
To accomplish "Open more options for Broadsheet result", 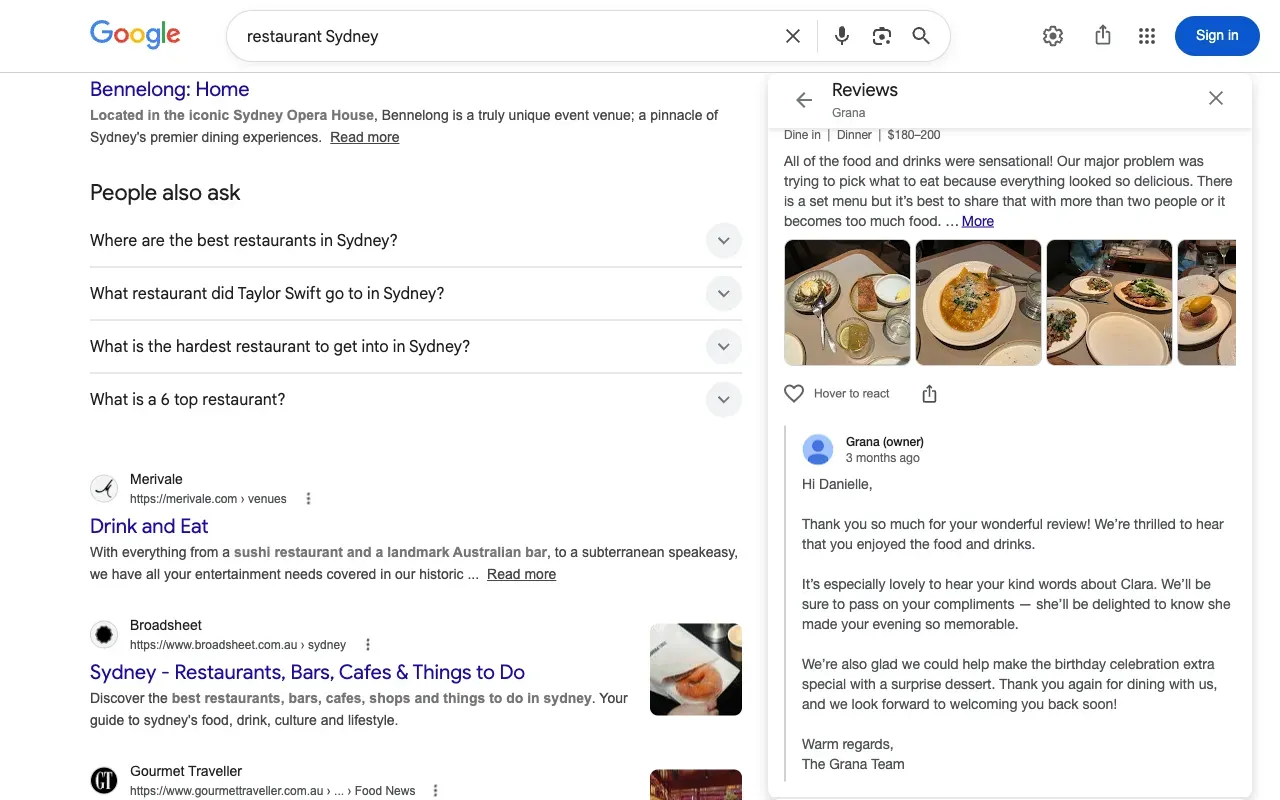I will click(368, 645).
